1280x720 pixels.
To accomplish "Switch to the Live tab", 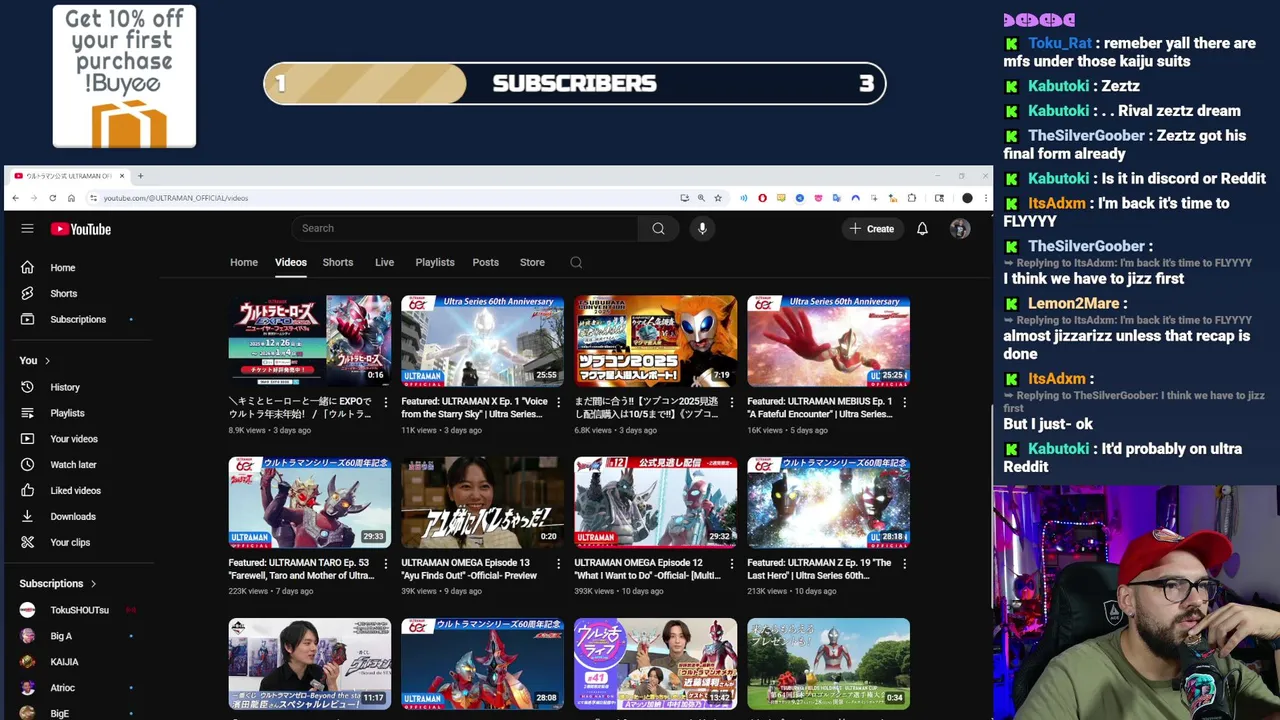I will coord(384,263).
